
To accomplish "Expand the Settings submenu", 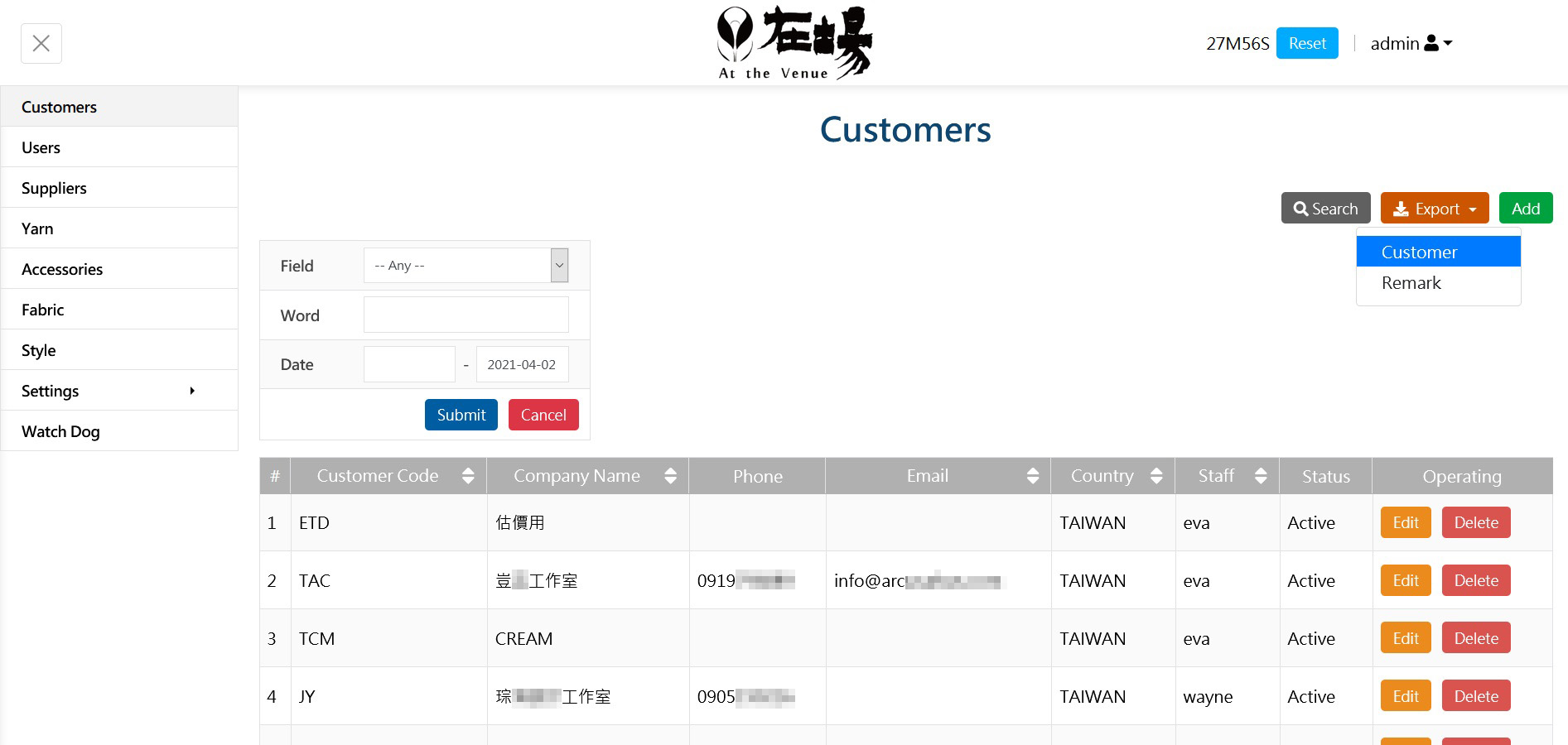I will [x=119, y=391].
